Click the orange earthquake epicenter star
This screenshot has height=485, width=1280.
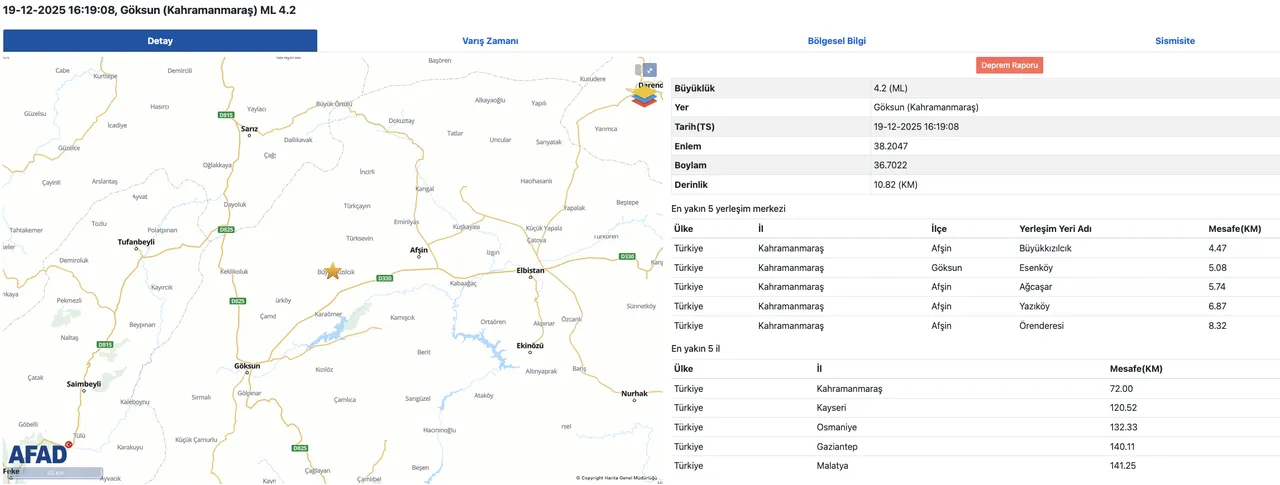tap(333, 271)
